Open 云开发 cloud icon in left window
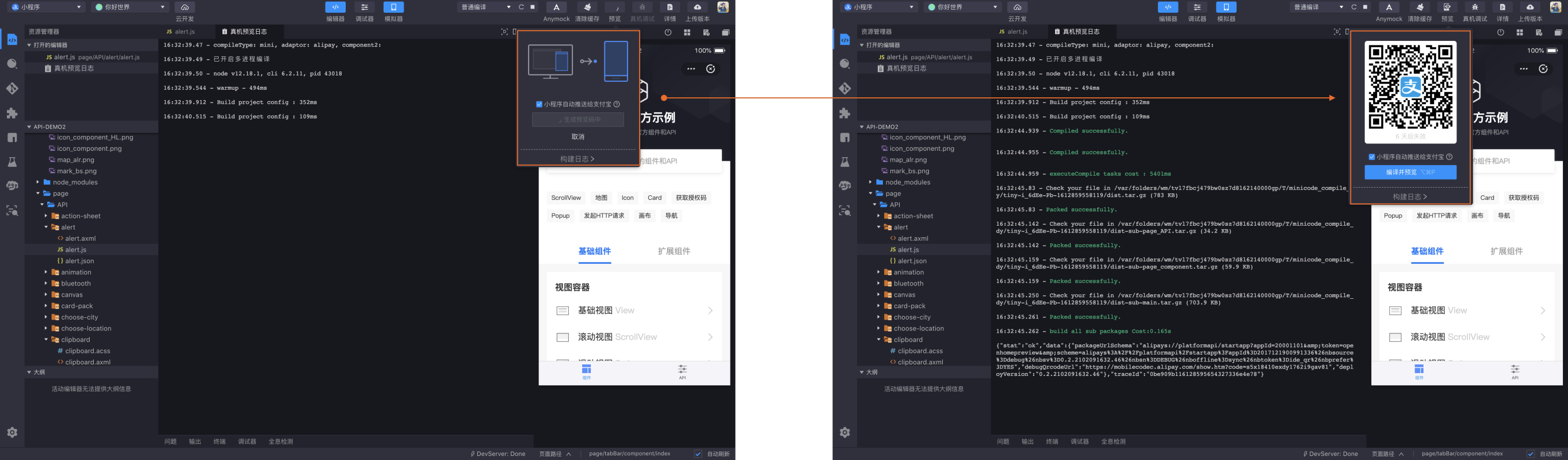This screenshot has height=460, width=1568. 185,7
